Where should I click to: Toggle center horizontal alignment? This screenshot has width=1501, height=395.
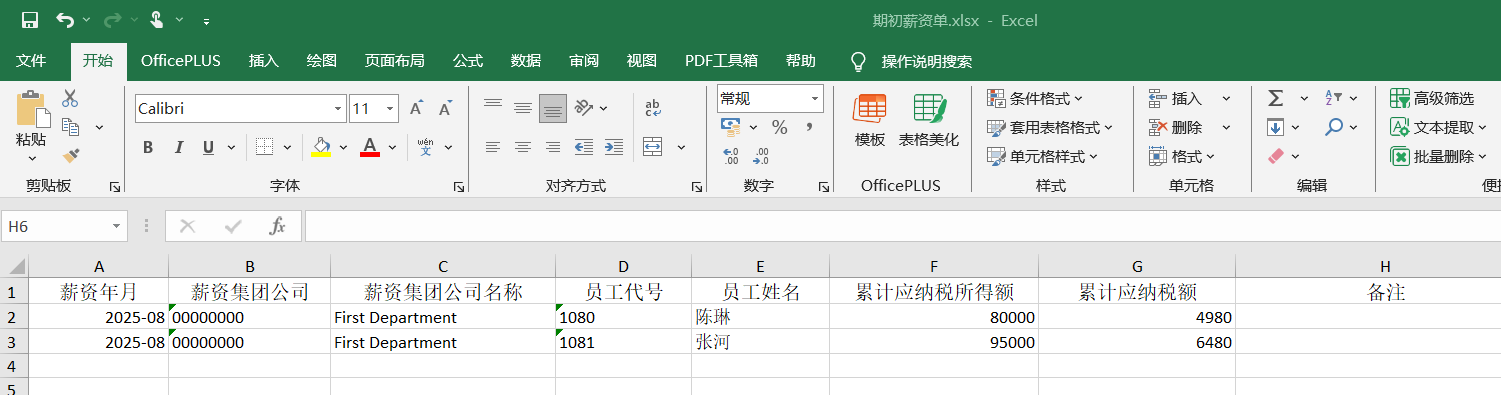[x=522, y=147]
